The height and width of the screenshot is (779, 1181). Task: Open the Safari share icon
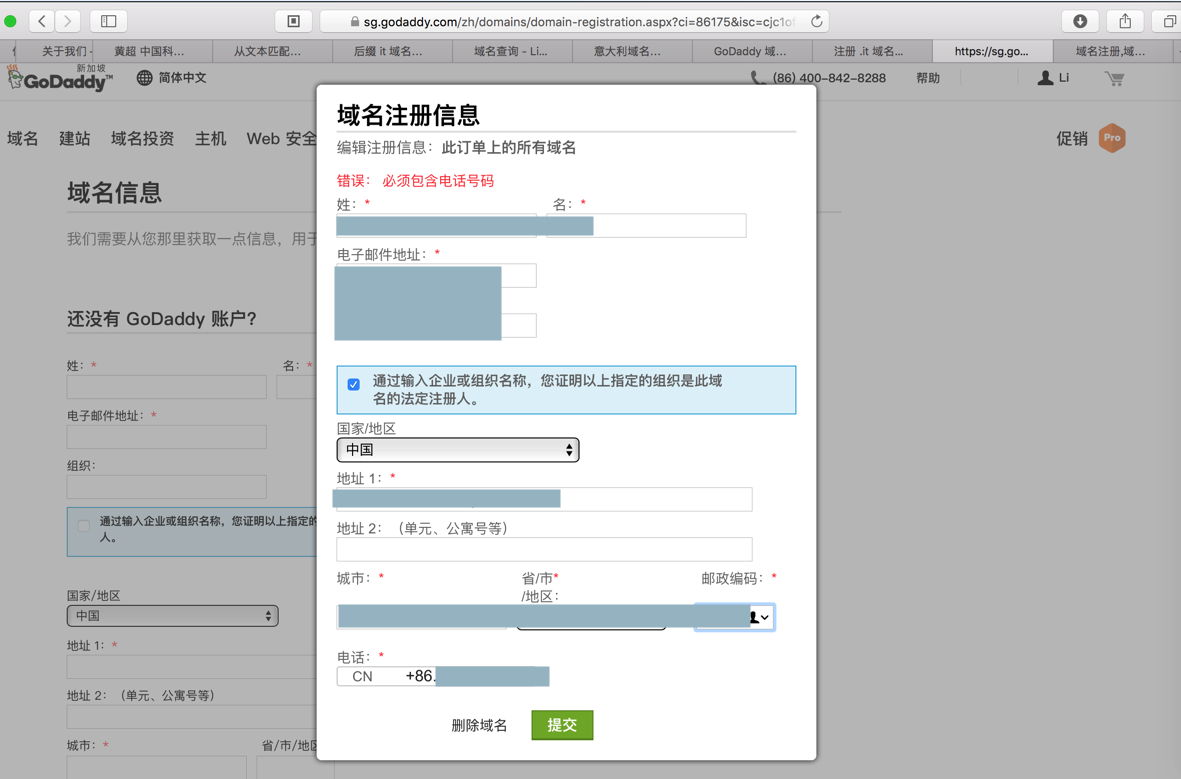[1125, 21]
